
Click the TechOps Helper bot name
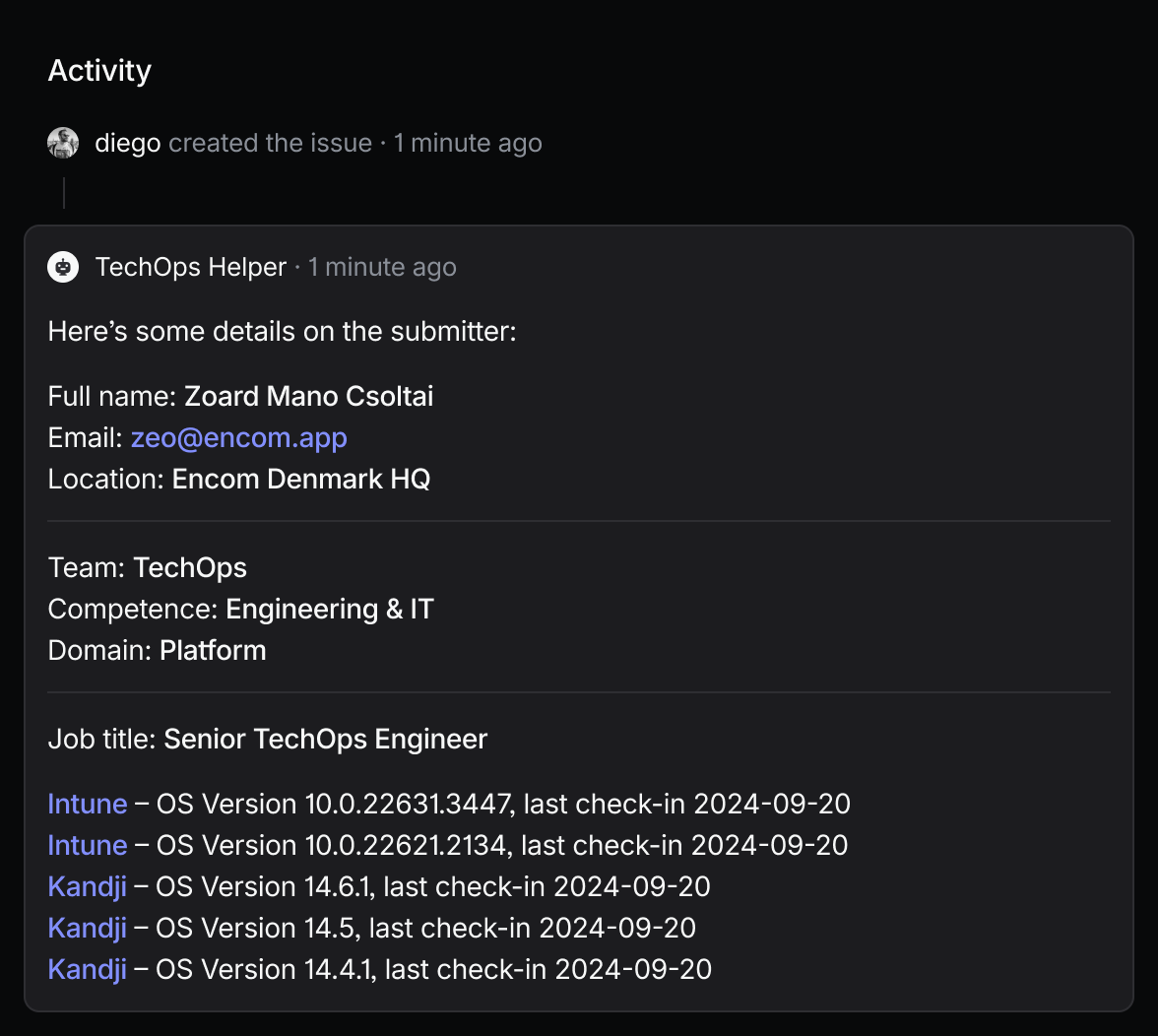point(191,266)
